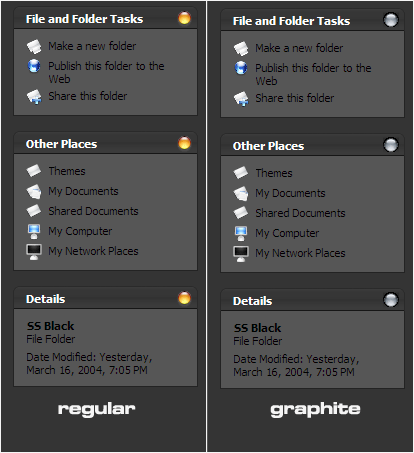Click the My Network Places monitor icon in graphite panel

[x=241, y=254]
